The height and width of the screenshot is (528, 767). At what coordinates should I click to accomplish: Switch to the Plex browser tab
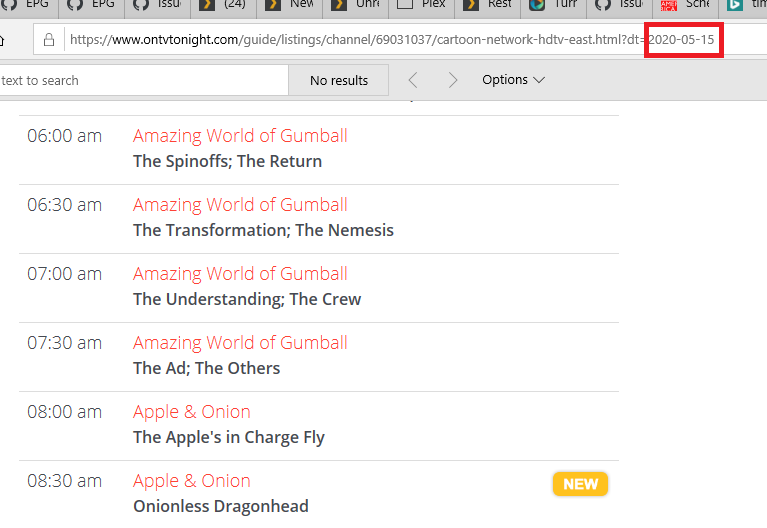421,6
